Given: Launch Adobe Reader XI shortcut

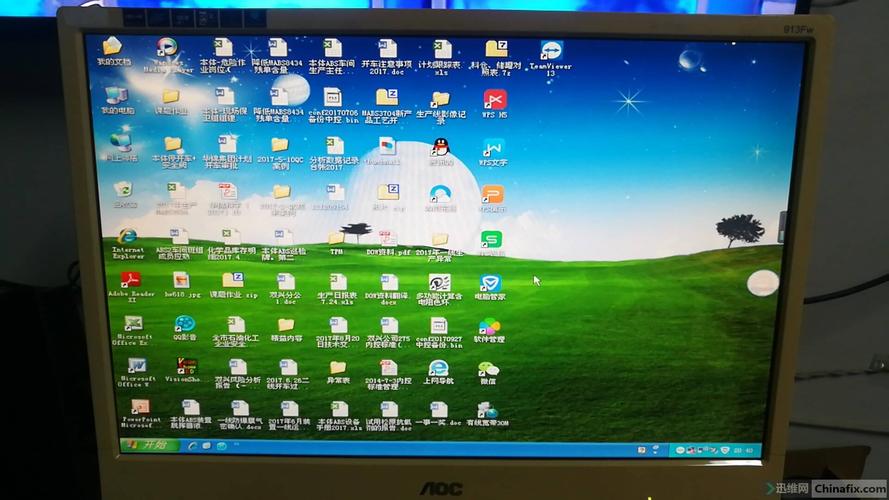Looking at the screenshot, I should pyautogui.click(x=130, y=281).
